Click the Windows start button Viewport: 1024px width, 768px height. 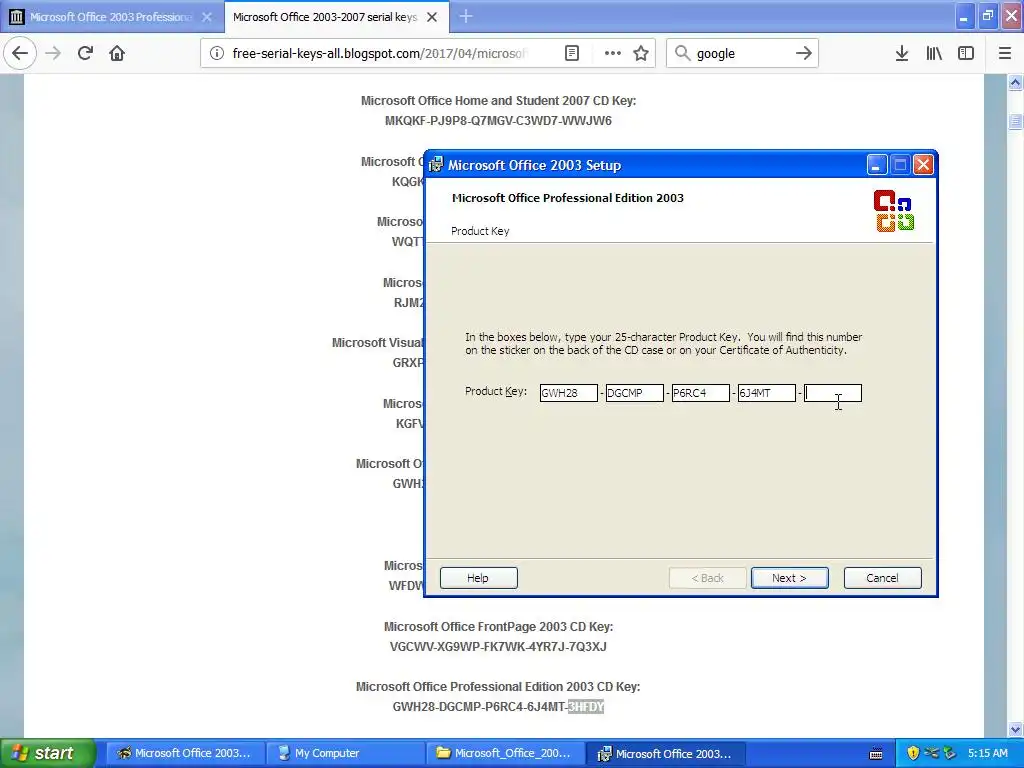[x=47, y=753]
